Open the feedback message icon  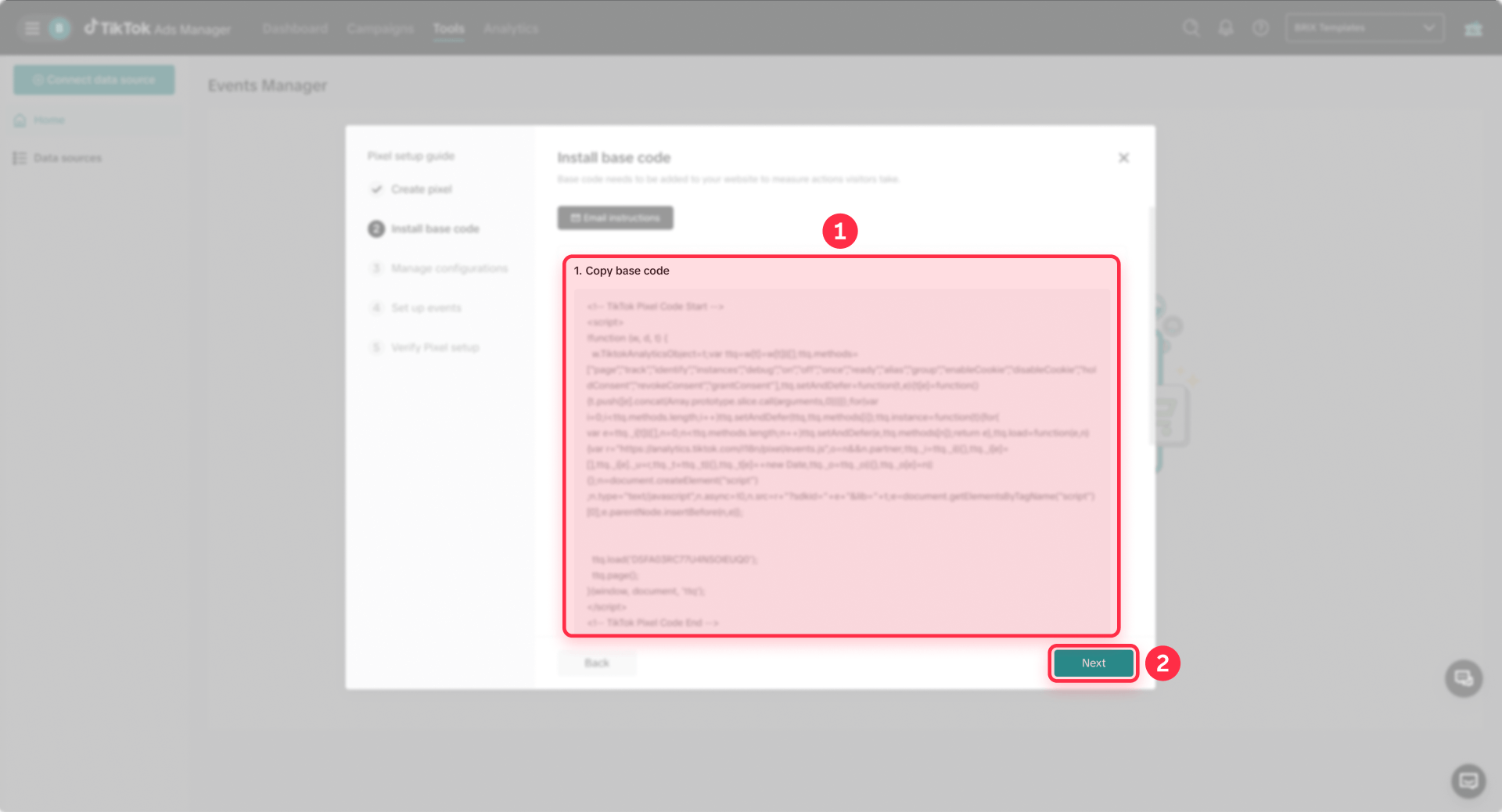(1468, 781)
